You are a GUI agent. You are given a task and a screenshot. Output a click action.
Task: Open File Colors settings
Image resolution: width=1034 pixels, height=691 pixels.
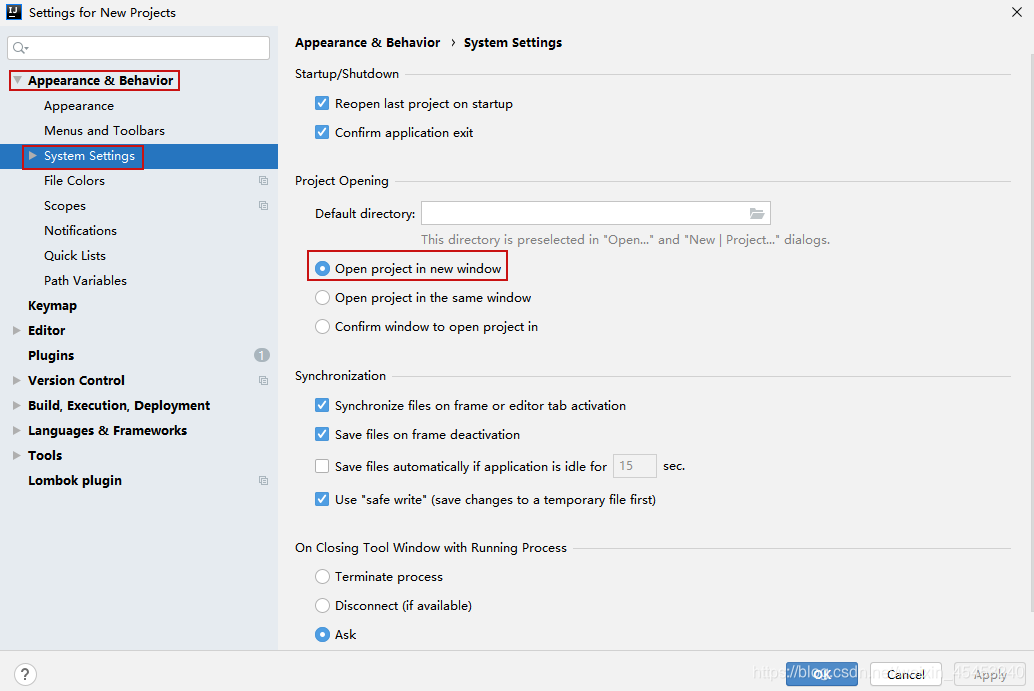pos(74,181)
